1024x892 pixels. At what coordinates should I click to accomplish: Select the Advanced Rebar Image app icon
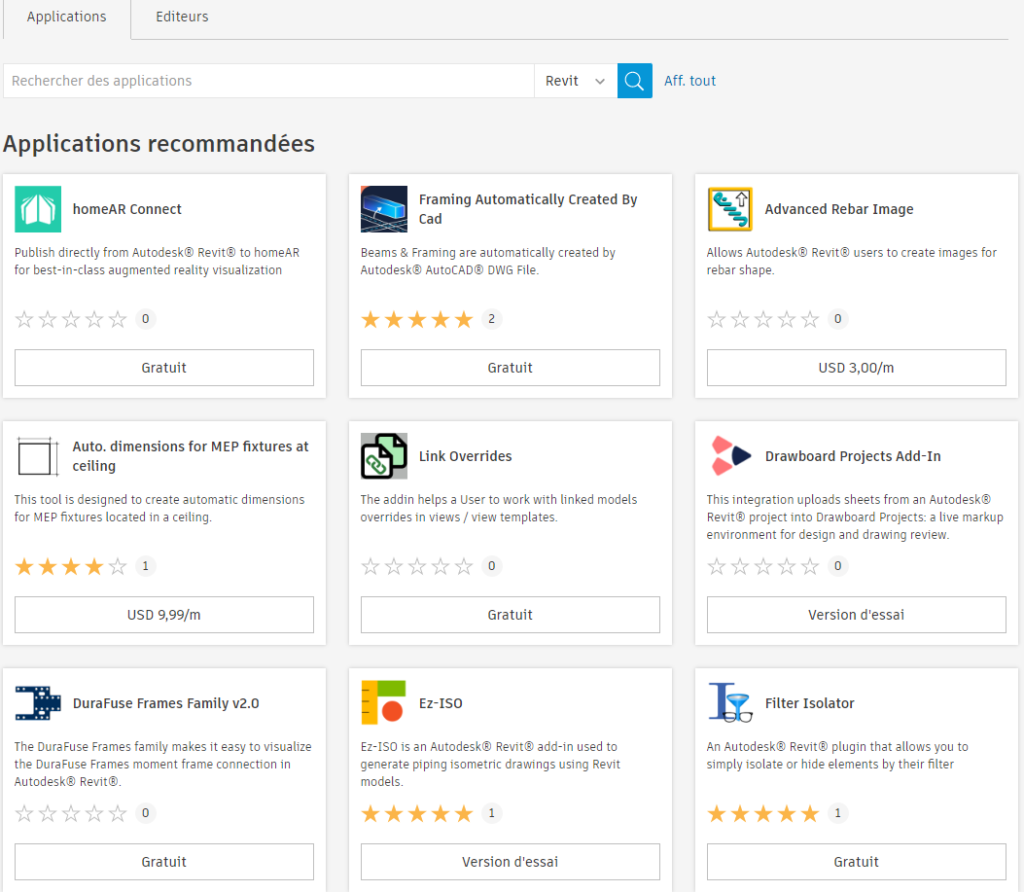731,208
